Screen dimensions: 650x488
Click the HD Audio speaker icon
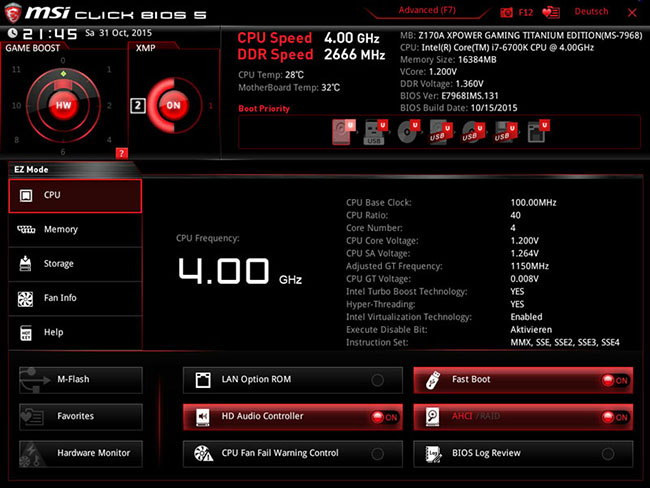pos(203,416)
